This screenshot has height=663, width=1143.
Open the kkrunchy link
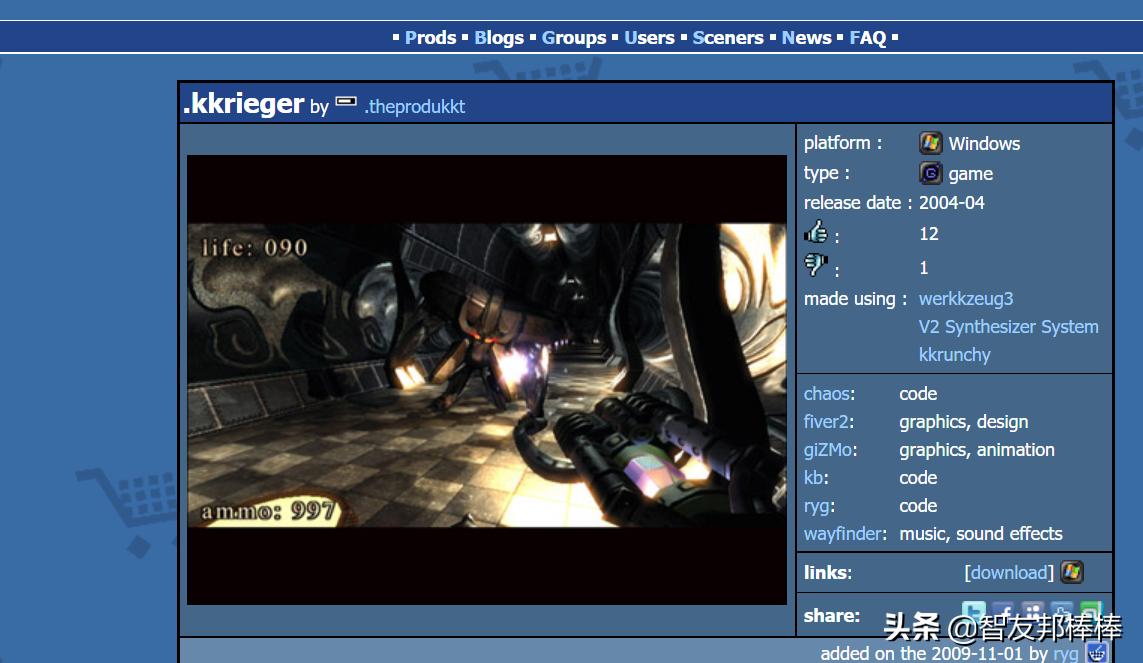[954, 355]
